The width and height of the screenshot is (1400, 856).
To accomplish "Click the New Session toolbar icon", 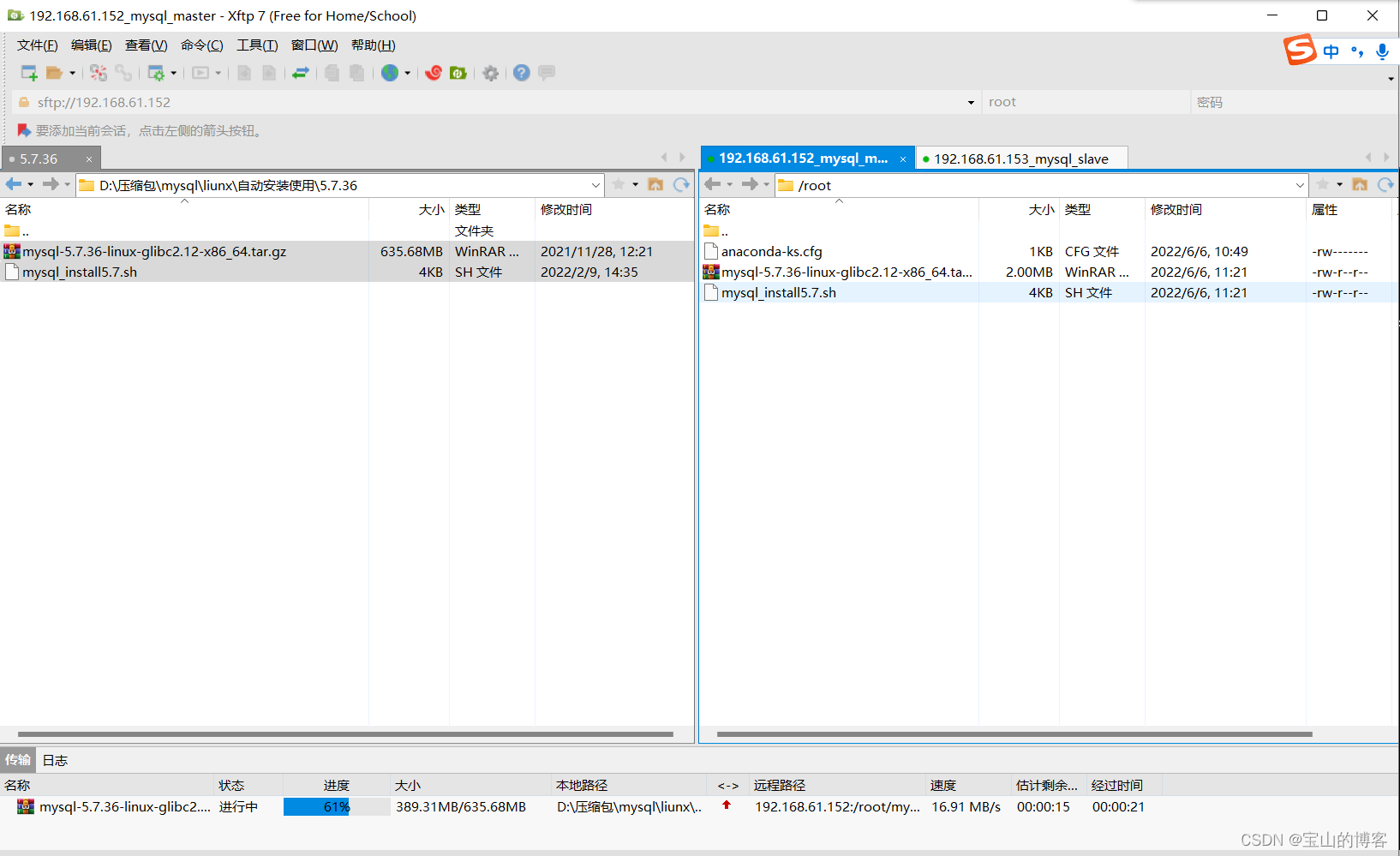I will click(x=29, y=73).
